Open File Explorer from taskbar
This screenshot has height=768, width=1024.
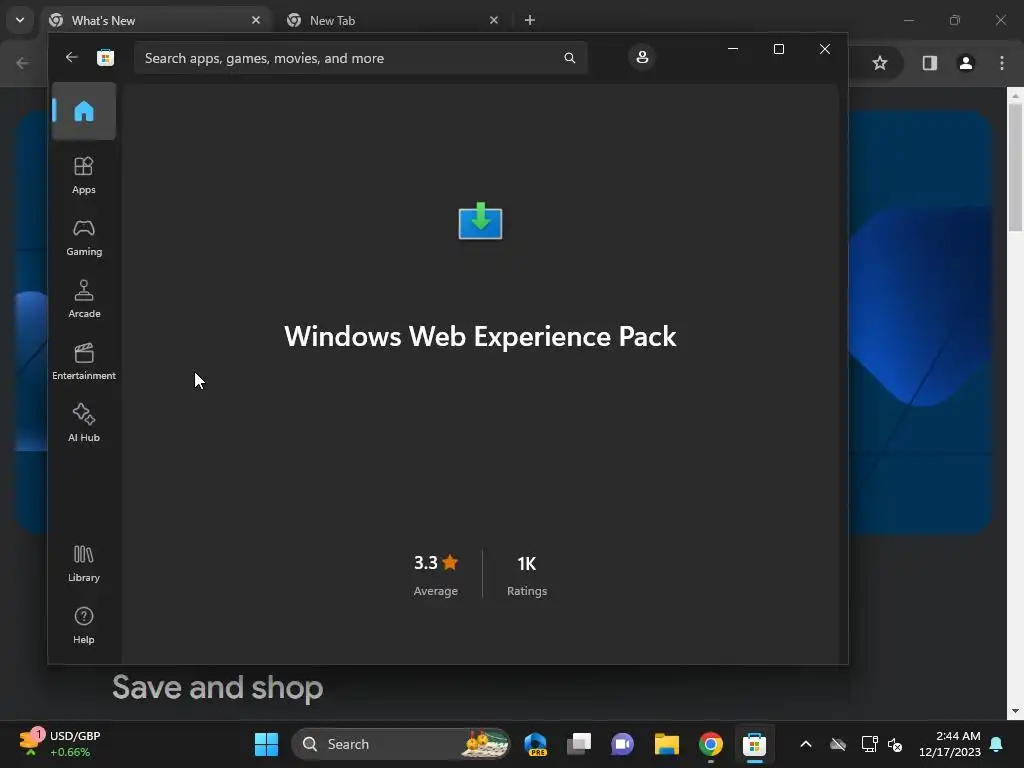pos(667,744)
